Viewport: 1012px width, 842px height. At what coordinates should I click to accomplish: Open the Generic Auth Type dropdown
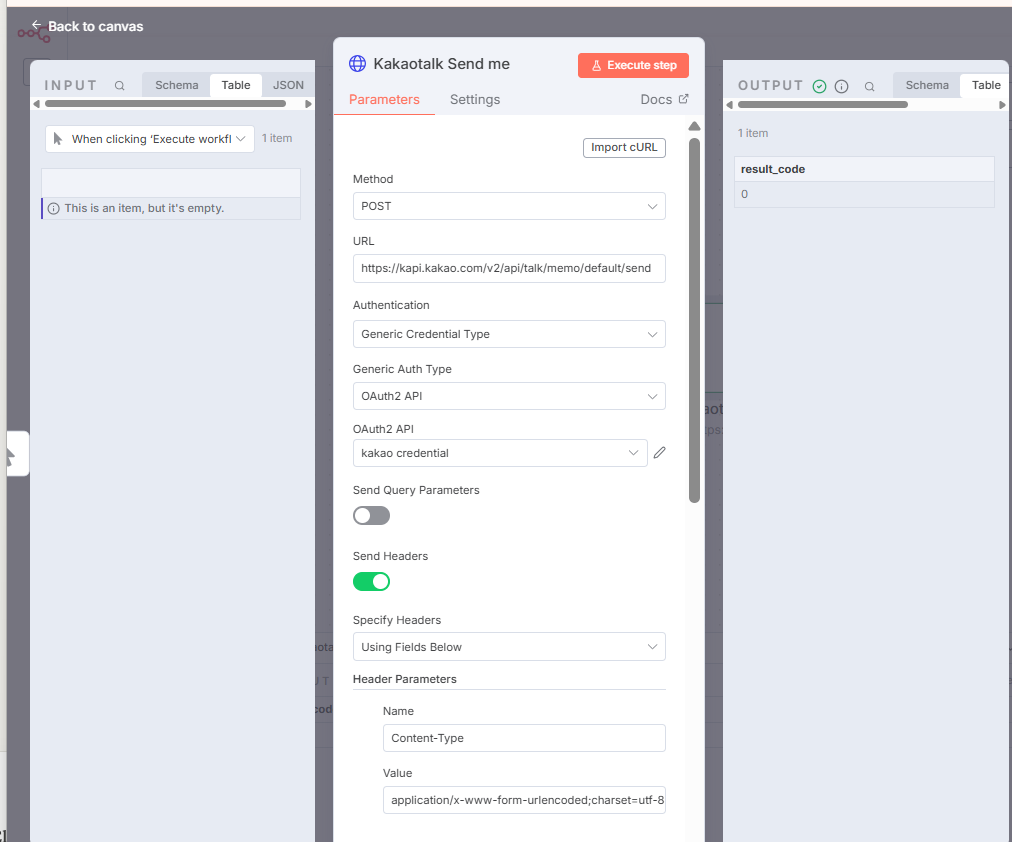coord(509,396)
